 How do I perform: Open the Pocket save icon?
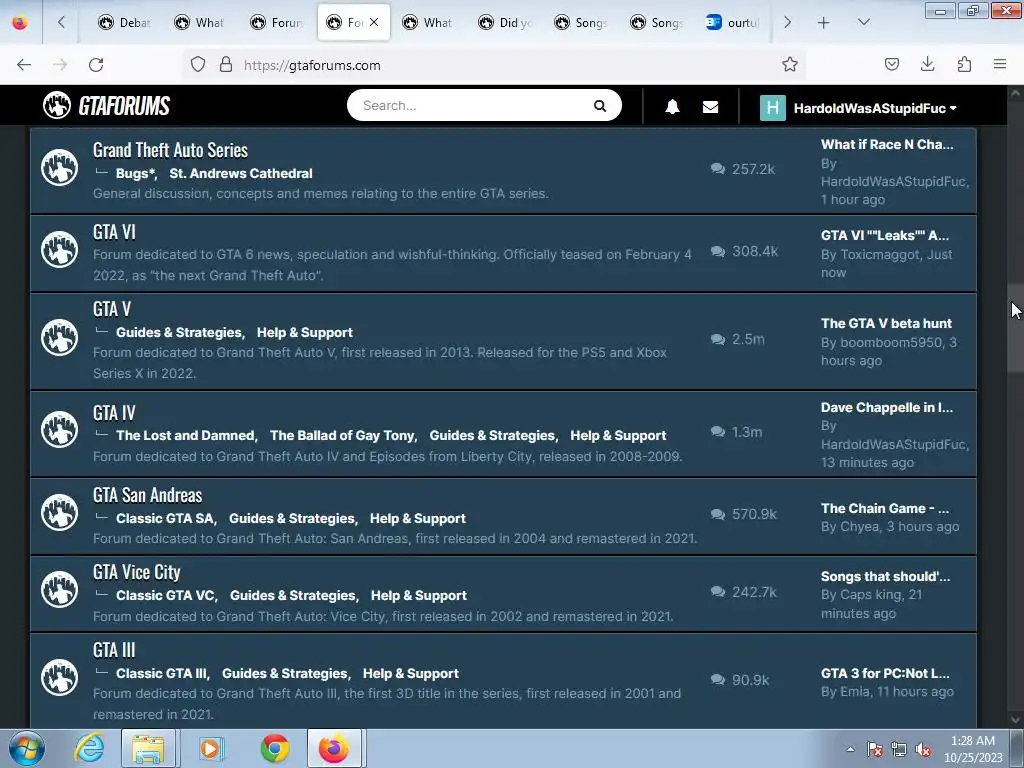pyautogui.click(x=891, y=64)
